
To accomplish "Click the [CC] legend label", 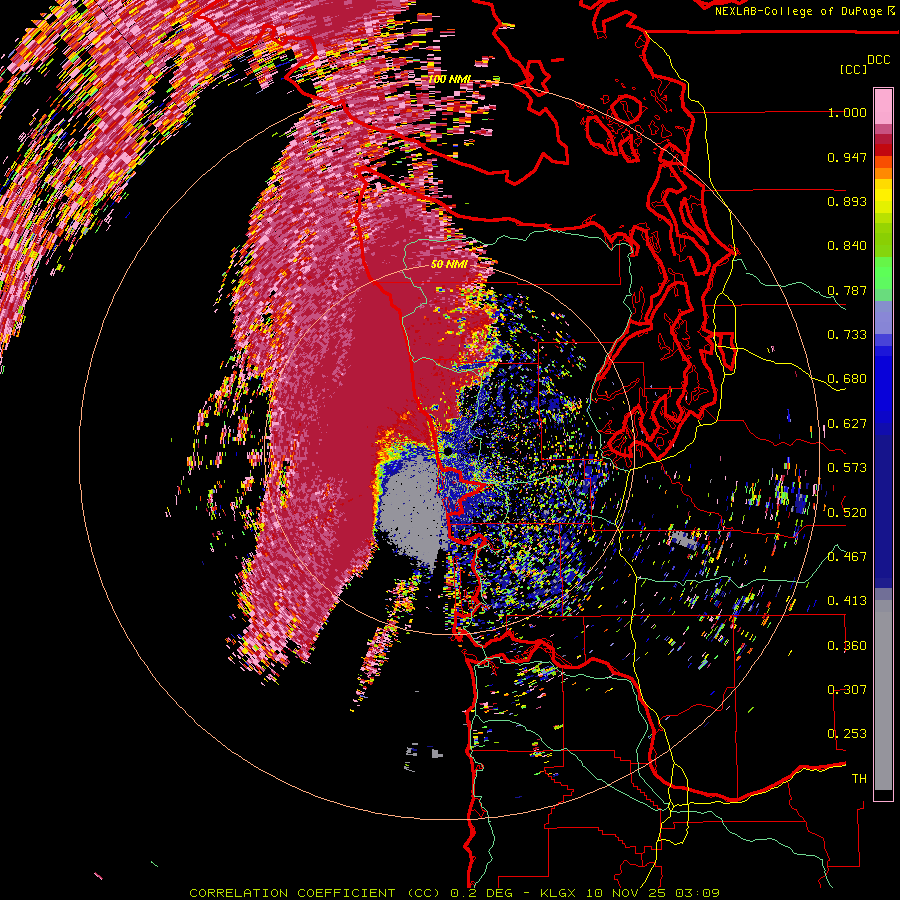I will point(853,69).
